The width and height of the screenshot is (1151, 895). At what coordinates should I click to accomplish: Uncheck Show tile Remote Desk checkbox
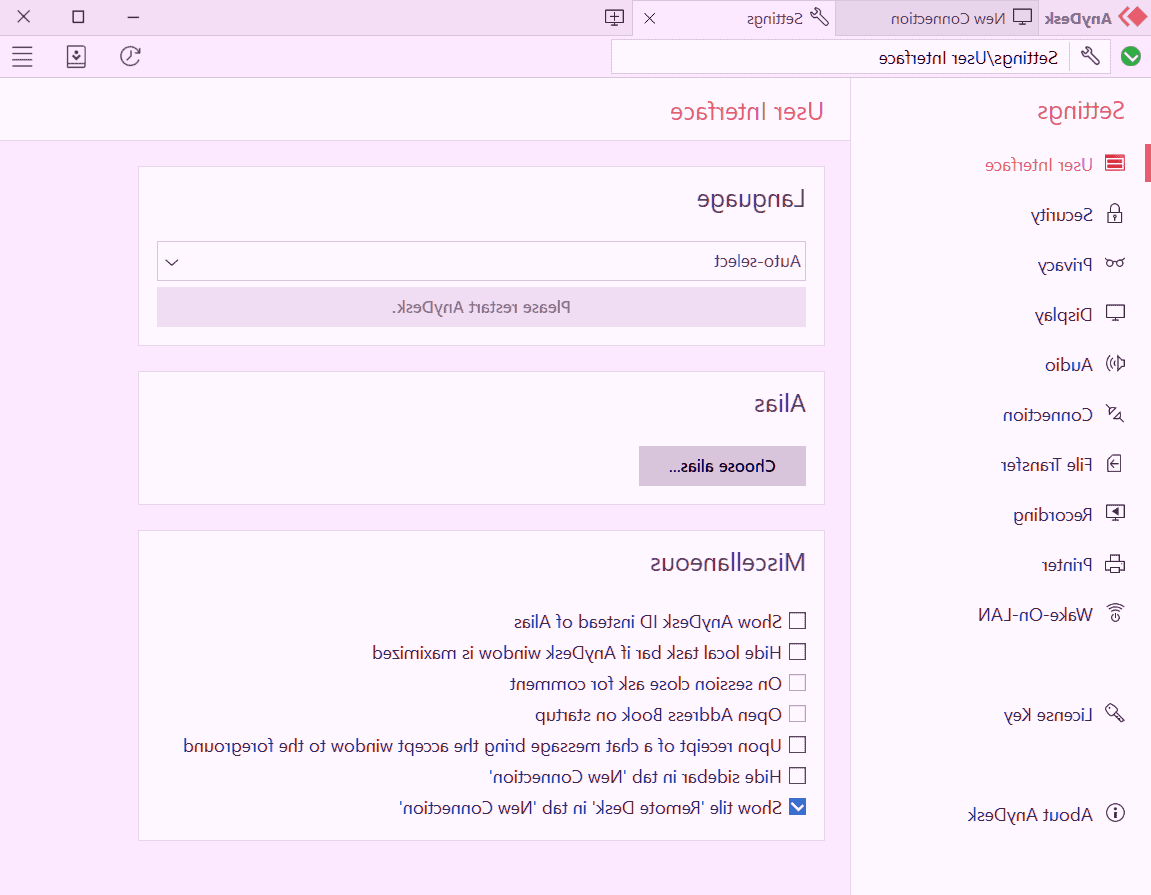coord(797,807)
